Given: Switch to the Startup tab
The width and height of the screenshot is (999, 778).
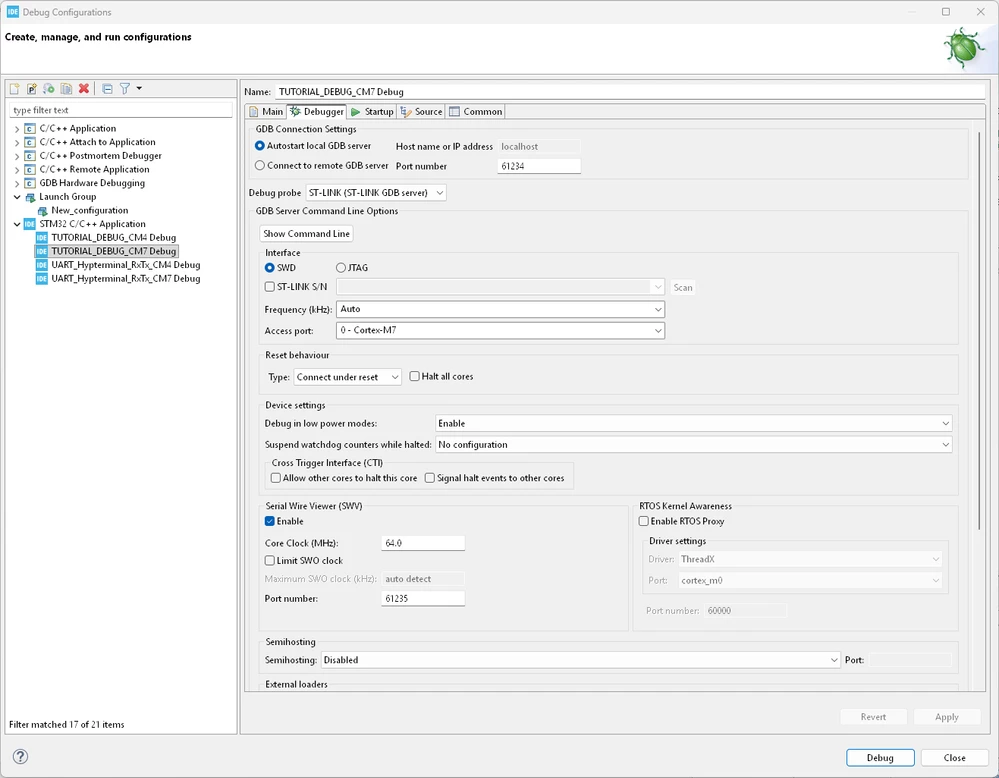Looking at the screenshot, I should coord(372,112).
